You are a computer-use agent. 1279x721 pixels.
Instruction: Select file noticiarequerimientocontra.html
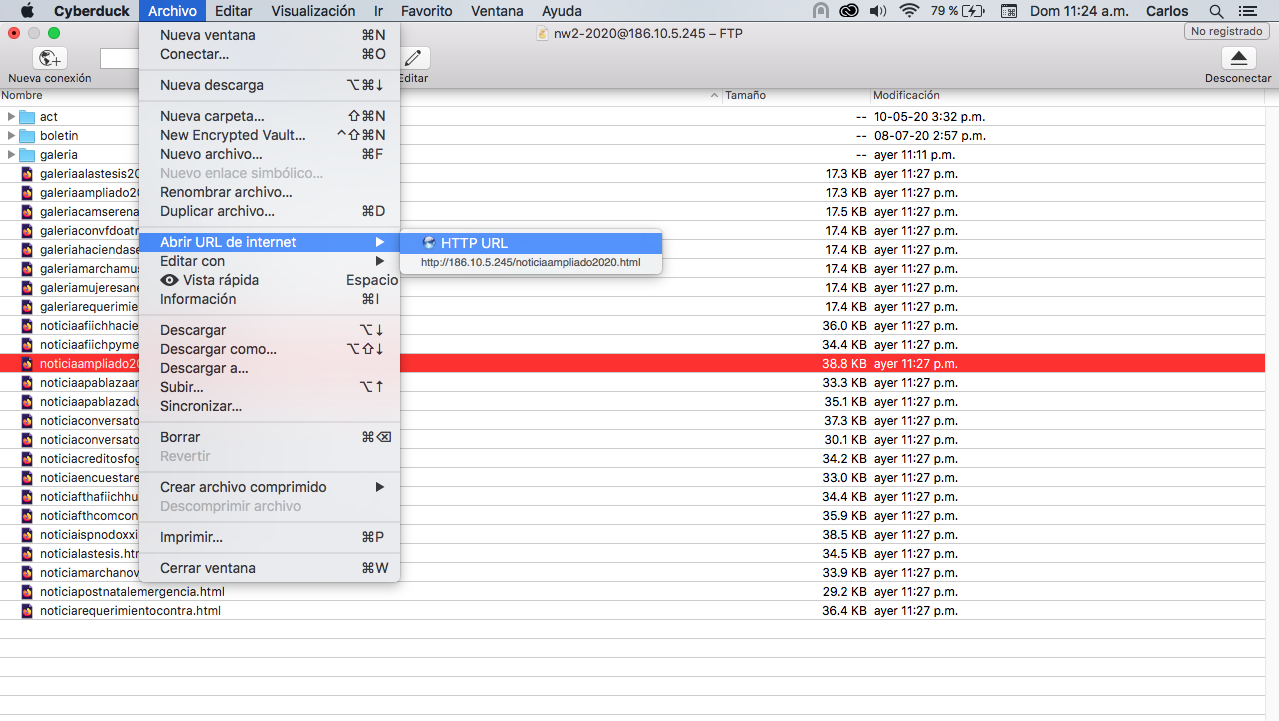130,611
